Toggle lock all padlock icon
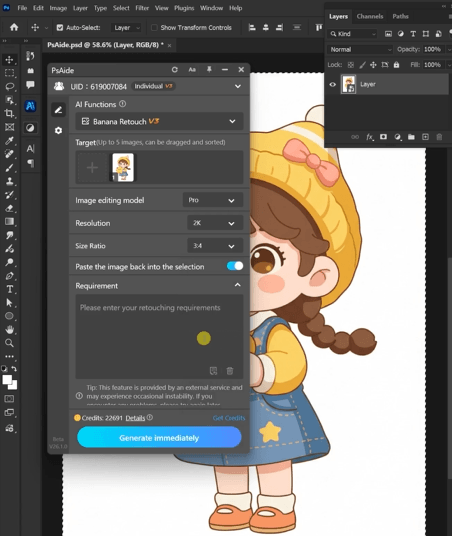Viewport: 452px width, 536px height. click(x=396, y=65)
